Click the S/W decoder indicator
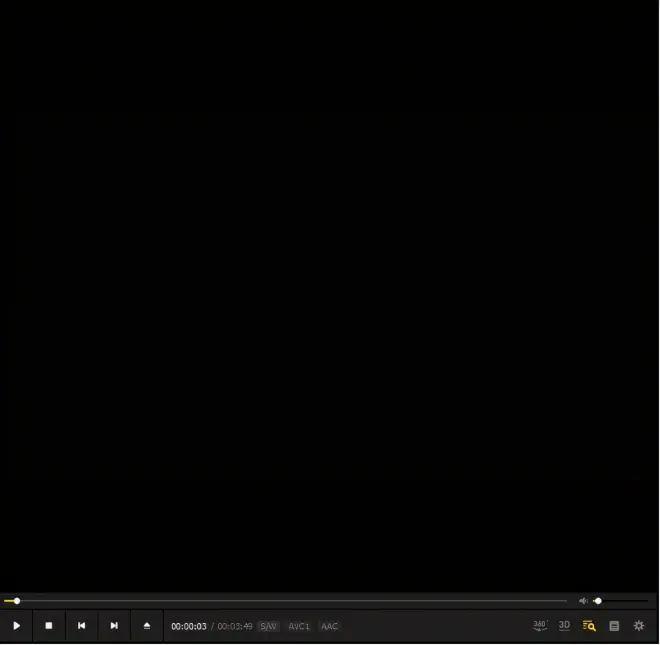Image resolution: width=660 pixels, height=645 pixels. (268, 626)
